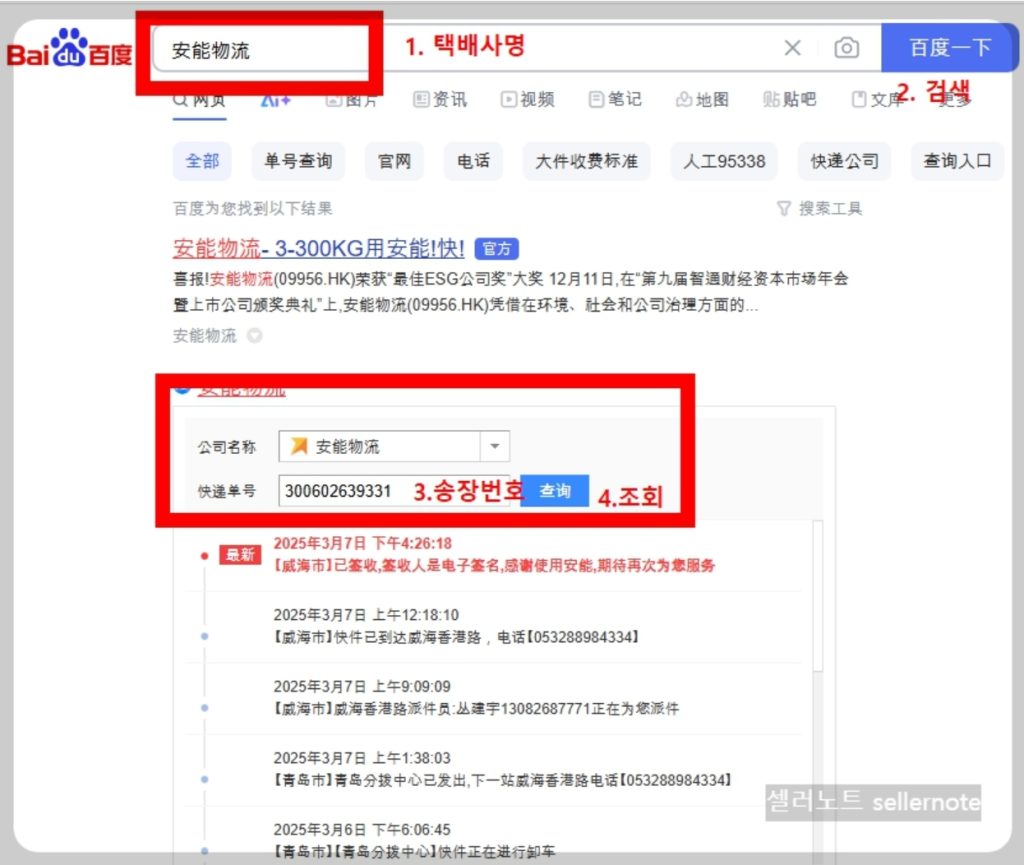Click the shield icon next to the 安能物流 source
The image size is (1024, 865).
pyautogui.click(x=255, y=336)
